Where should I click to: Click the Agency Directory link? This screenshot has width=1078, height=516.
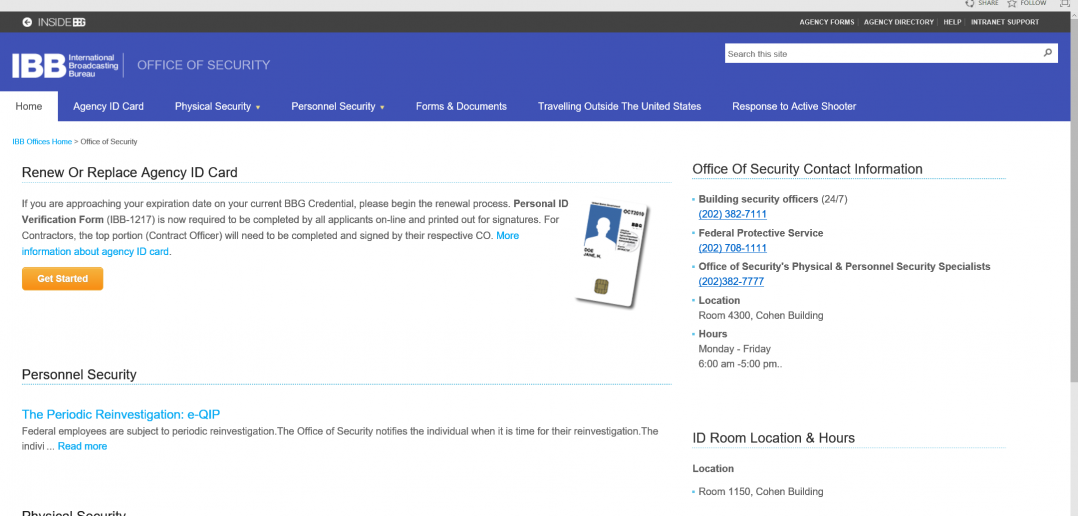tap(899, 22)
